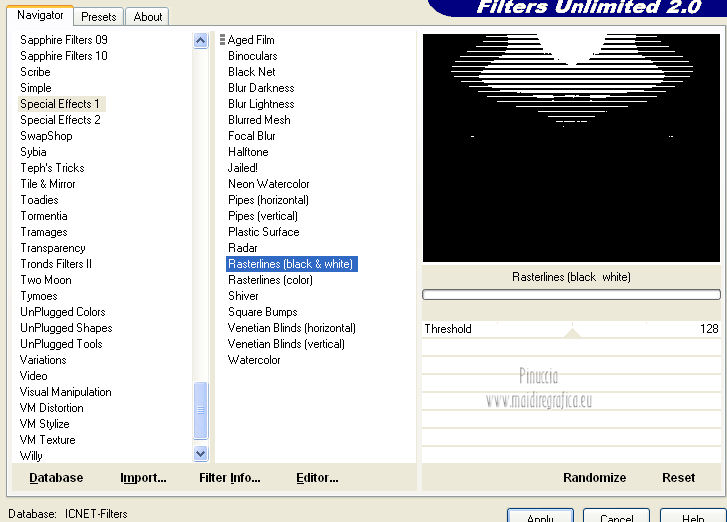
Task: Open Filter Info...
Action: click(230, 477)
